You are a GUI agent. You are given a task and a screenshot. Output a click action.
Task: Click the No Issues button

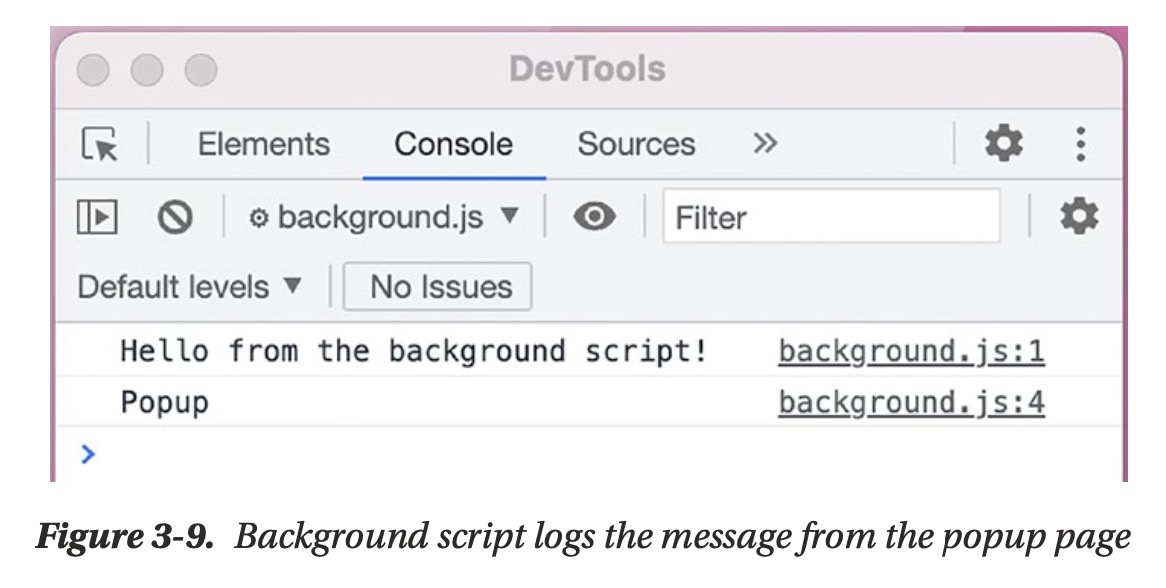[440, 287]
